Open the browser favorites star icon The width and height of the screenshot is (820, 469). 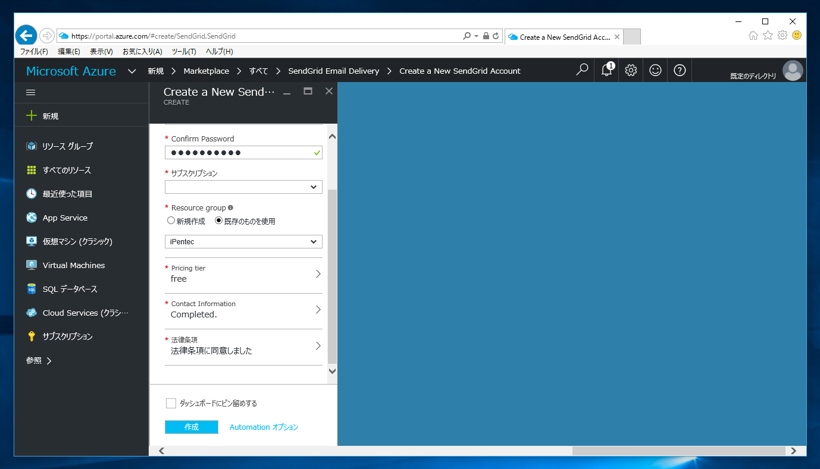768,35
